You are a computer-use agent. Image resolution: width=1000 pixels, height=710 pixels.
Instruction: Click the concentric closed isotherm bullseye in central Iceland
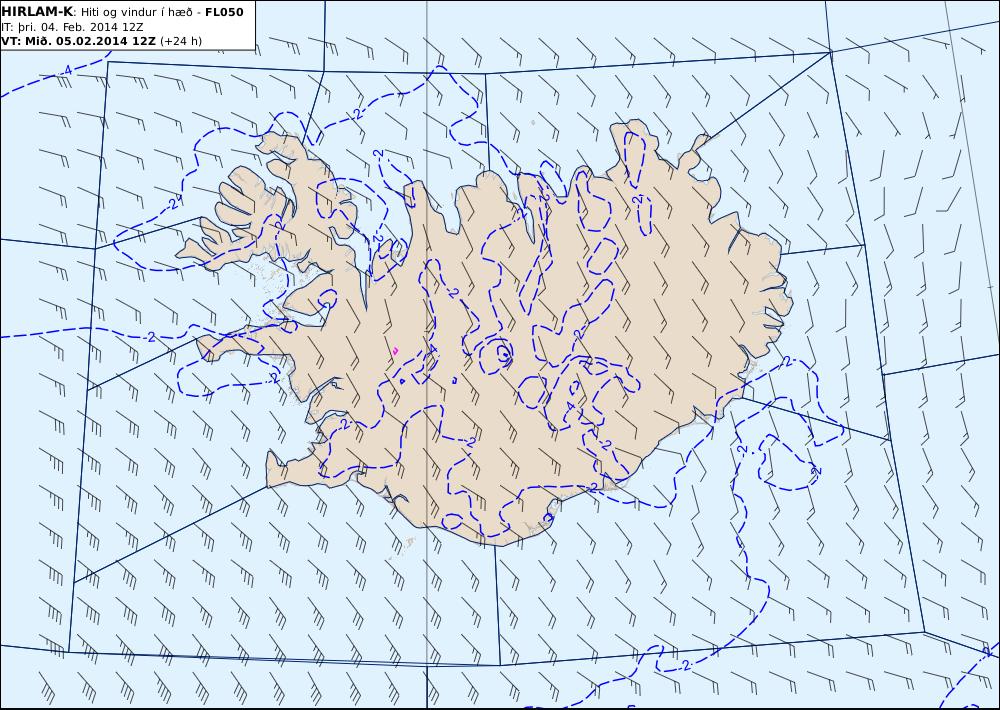(496, 355)
